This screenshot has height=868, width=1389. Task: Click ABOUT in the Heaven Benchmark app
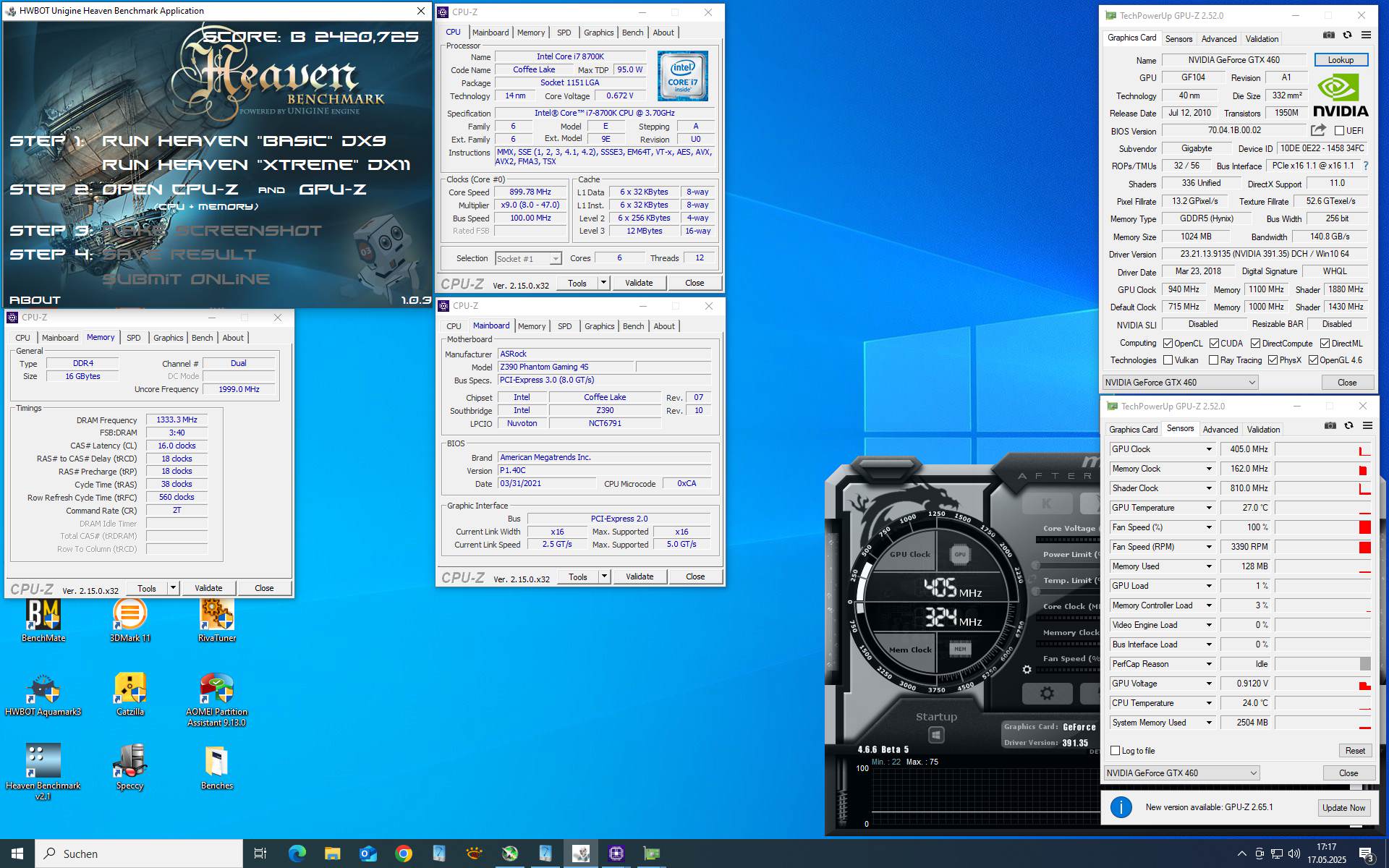tap(35, 299)
